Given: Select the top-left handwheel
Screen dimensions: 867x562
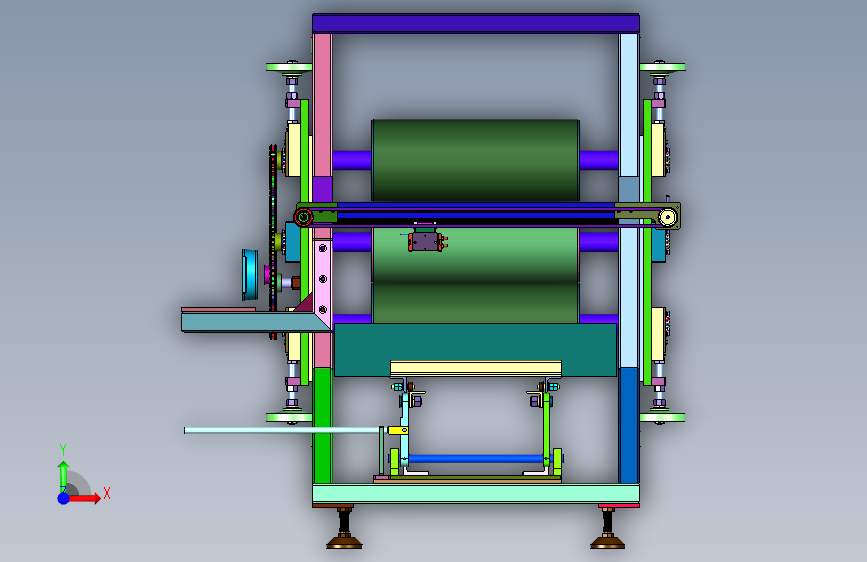Looking at the screenshot, I should (x=289, y=67).
